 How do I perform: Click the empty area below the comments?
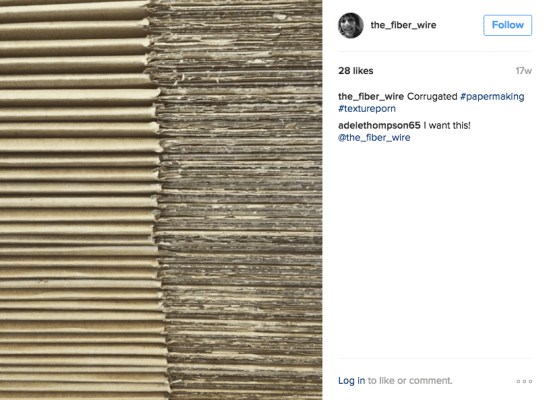click(435, 251)
